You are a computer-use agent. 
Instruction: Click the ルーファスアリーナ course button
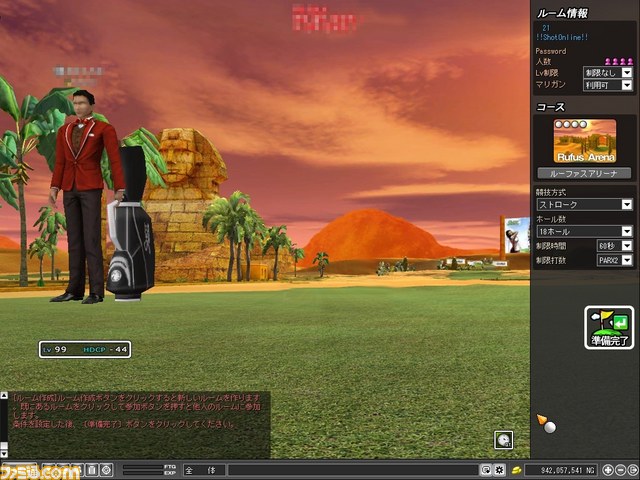point(584,173)
